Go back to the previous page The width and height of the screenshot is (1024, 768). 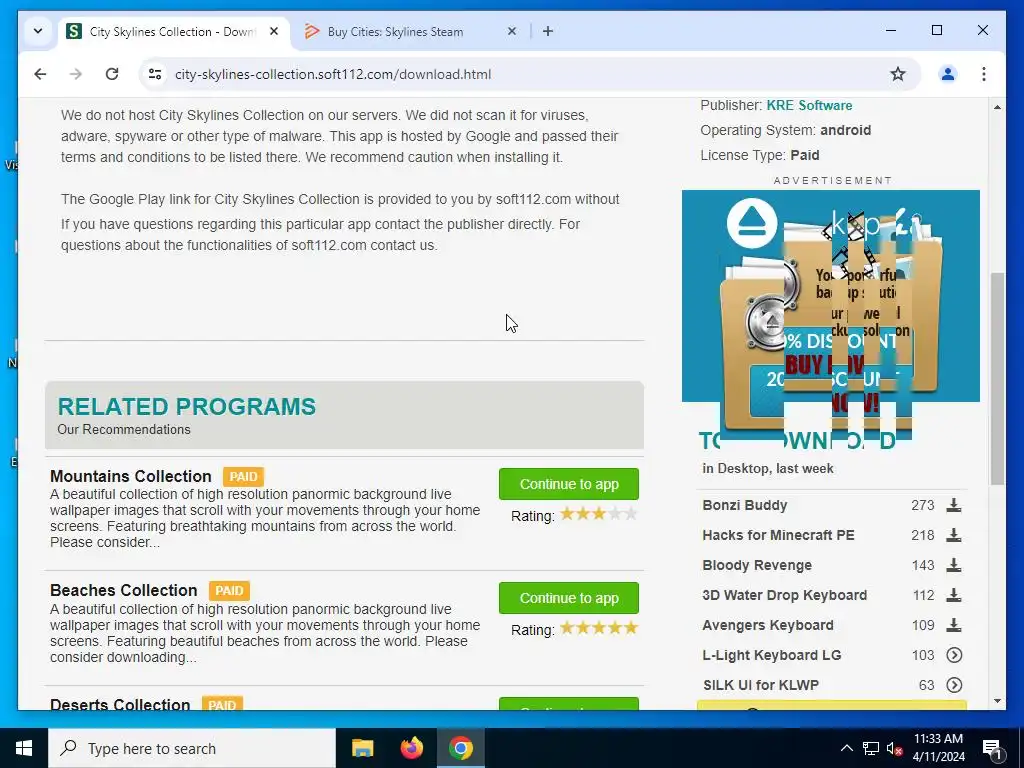[40, 74]
